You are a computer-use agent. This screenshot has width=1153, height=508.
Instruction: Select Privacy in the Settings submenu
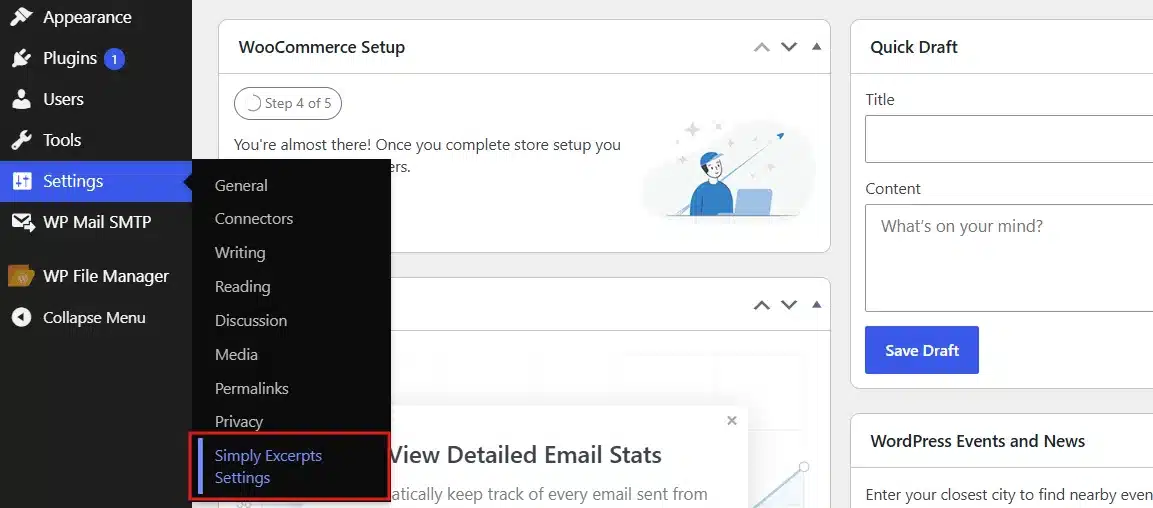tap(239, 422)
